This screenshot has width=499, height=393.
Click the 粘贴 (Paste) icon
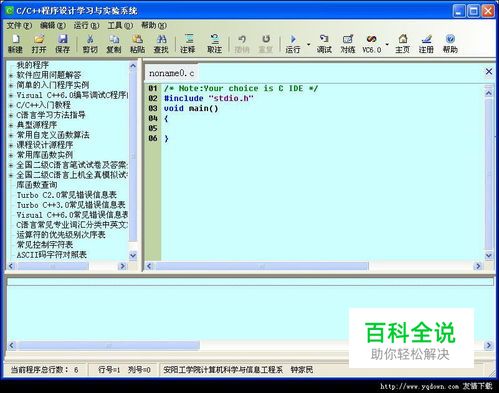pos(137,44)
